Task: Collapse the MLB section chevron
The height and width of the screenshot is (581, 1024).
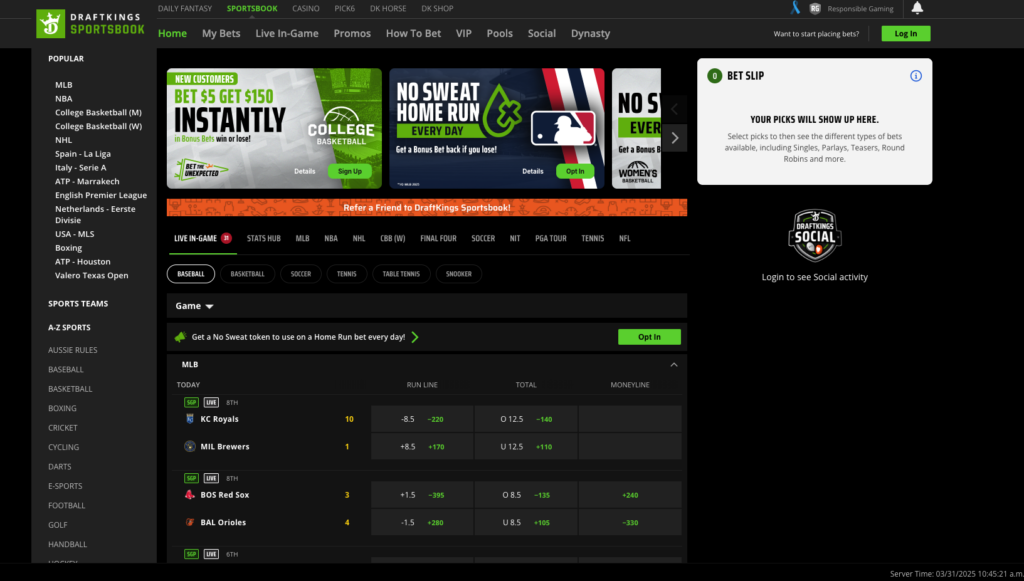Action: [x=674, y=365]
